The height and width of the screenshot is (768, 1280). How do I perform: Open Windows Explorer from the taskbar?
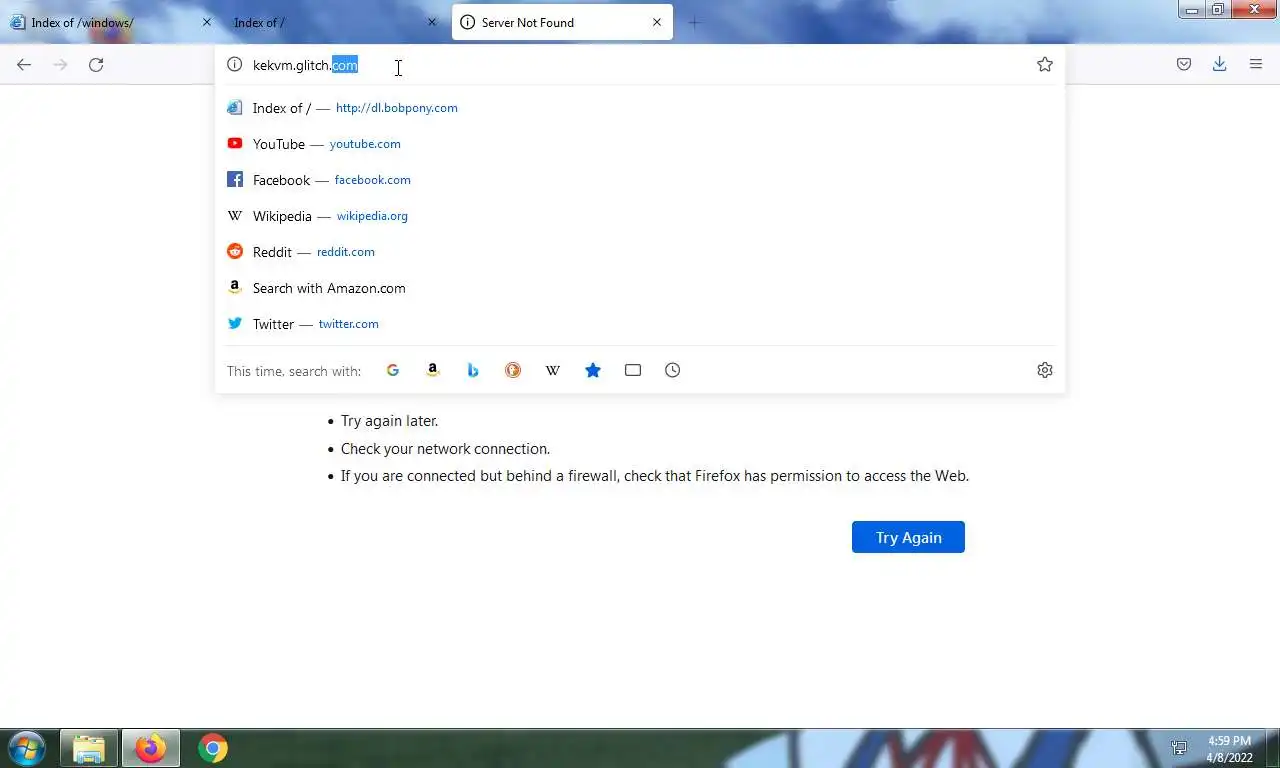89,748
